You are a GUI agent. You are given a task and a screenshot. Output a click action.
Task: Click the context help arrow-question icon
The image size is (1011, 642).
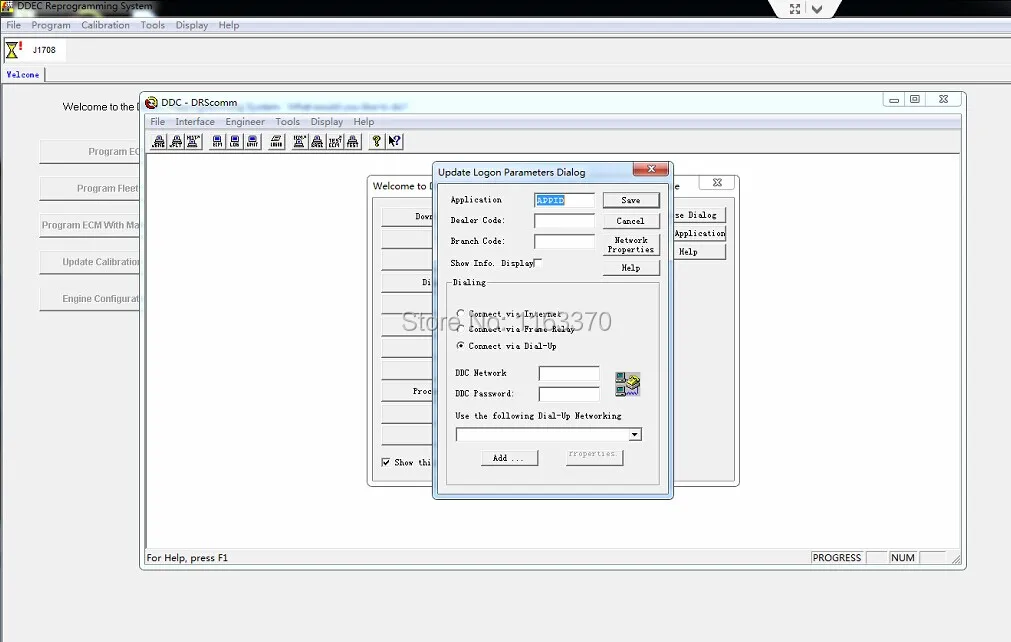pyautogui.click(x=395, y=142)
